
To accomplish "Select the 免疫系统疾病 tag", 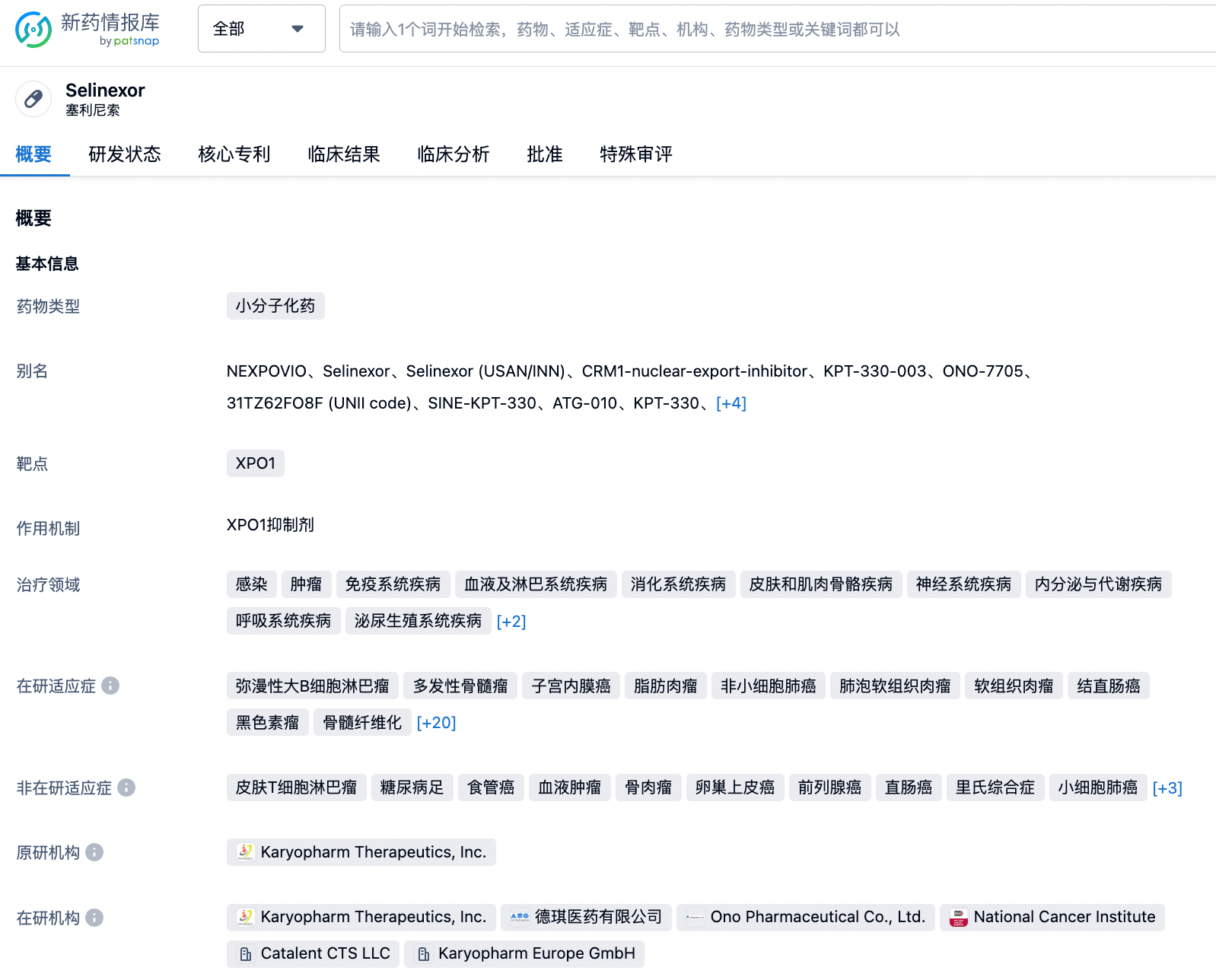I will point(393,584).
